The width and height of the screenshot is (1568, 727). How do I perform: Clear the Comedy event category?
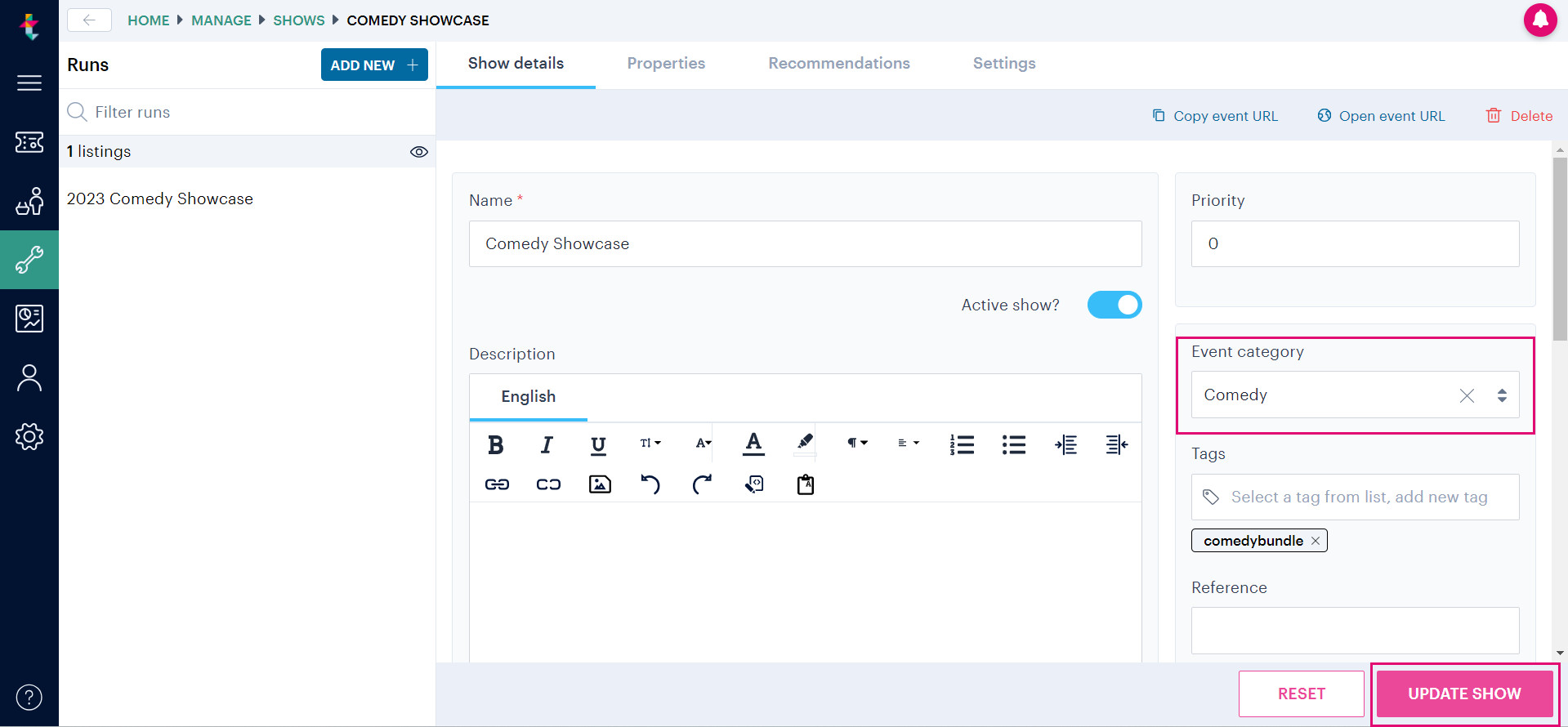[x=1467, y=395]
